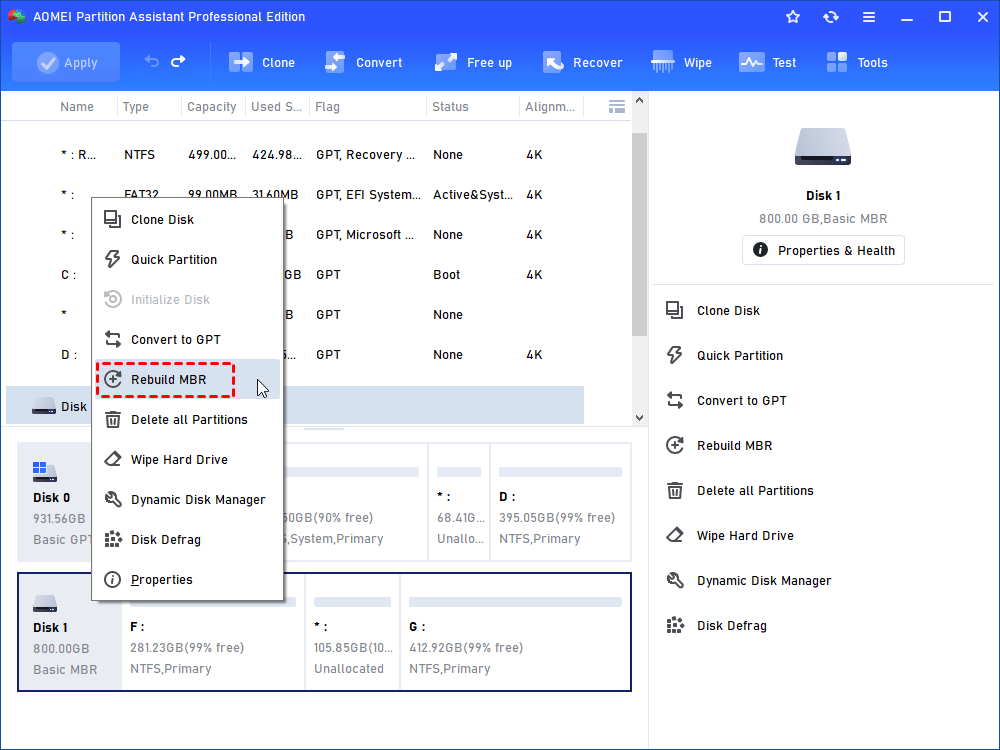Click Clone Disk in the right panel
The width and height of the screenshot is (1000, 750).
pyautogui.click(x=712, y=311)
